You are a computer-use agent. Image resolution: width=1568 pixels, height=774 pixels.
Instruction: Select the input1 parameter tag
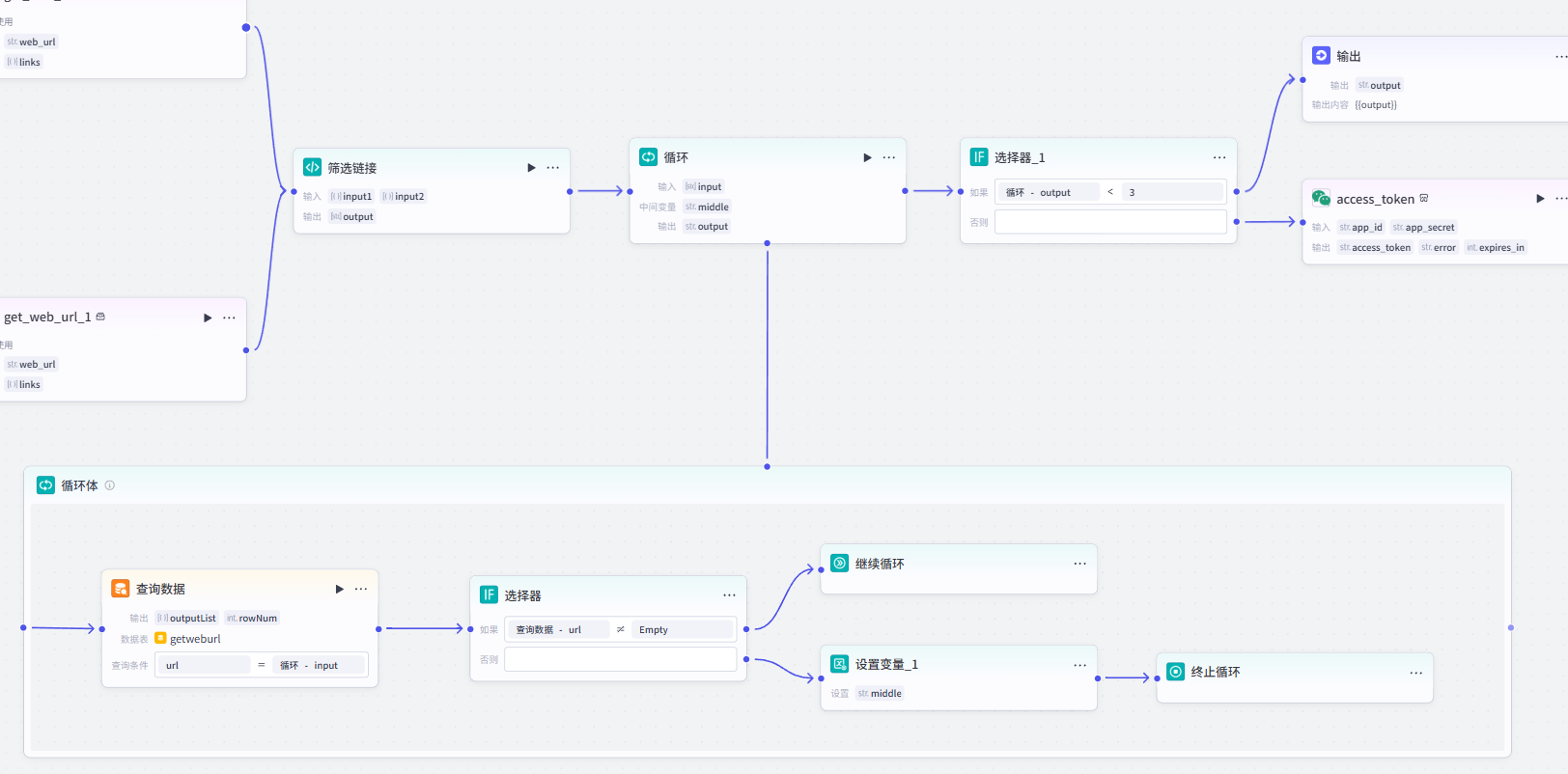pyautogui.click(x=350, y=196)
